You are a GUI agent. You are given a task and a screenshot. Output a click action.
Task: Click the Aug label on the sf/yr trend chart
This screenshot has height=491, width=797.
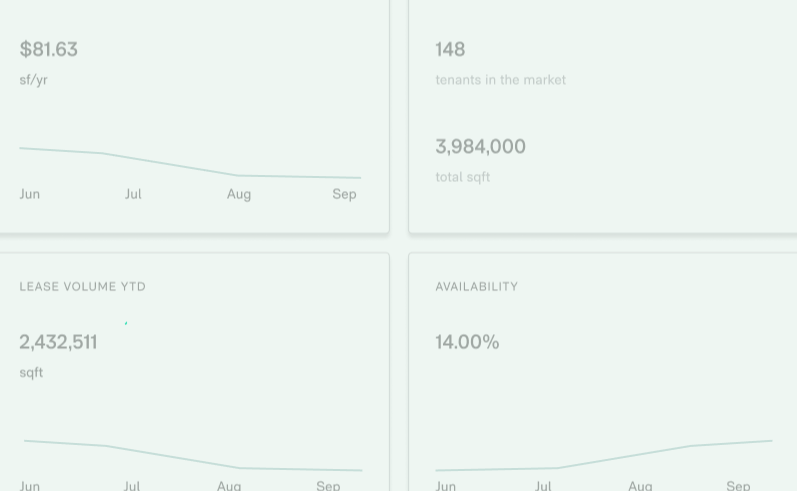239,194
